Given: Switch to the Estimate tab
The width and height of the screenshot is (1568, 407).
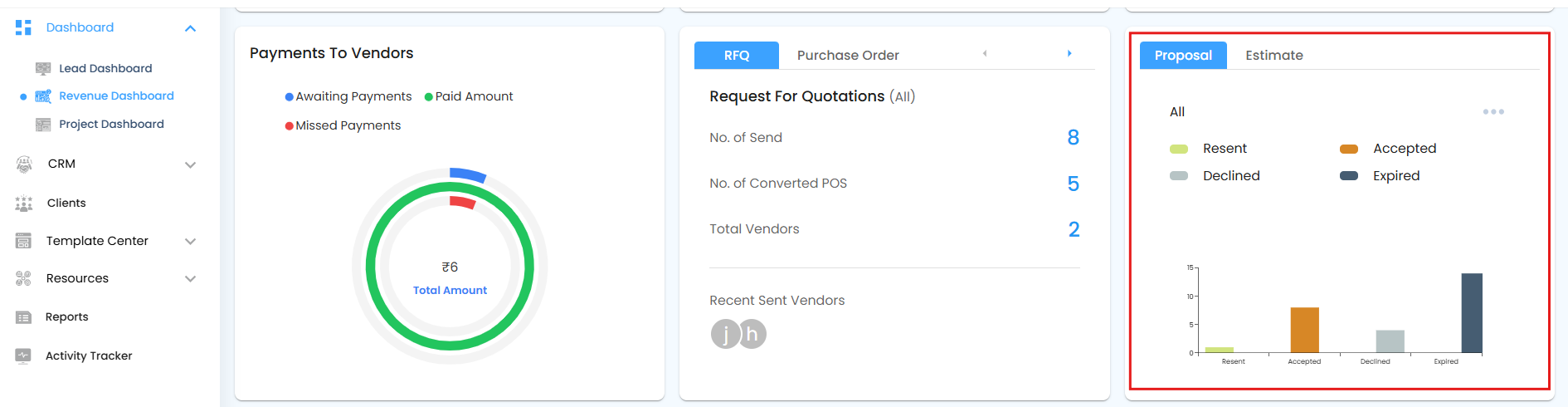Looking at the screenshot, I should [1273, 55].
